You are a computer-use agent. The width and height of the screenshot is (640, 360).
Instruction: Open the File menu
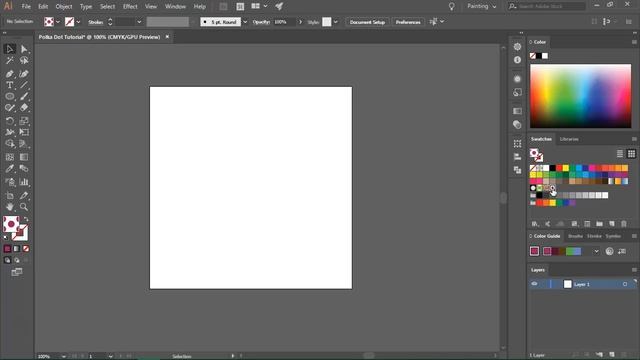(26, 7)
